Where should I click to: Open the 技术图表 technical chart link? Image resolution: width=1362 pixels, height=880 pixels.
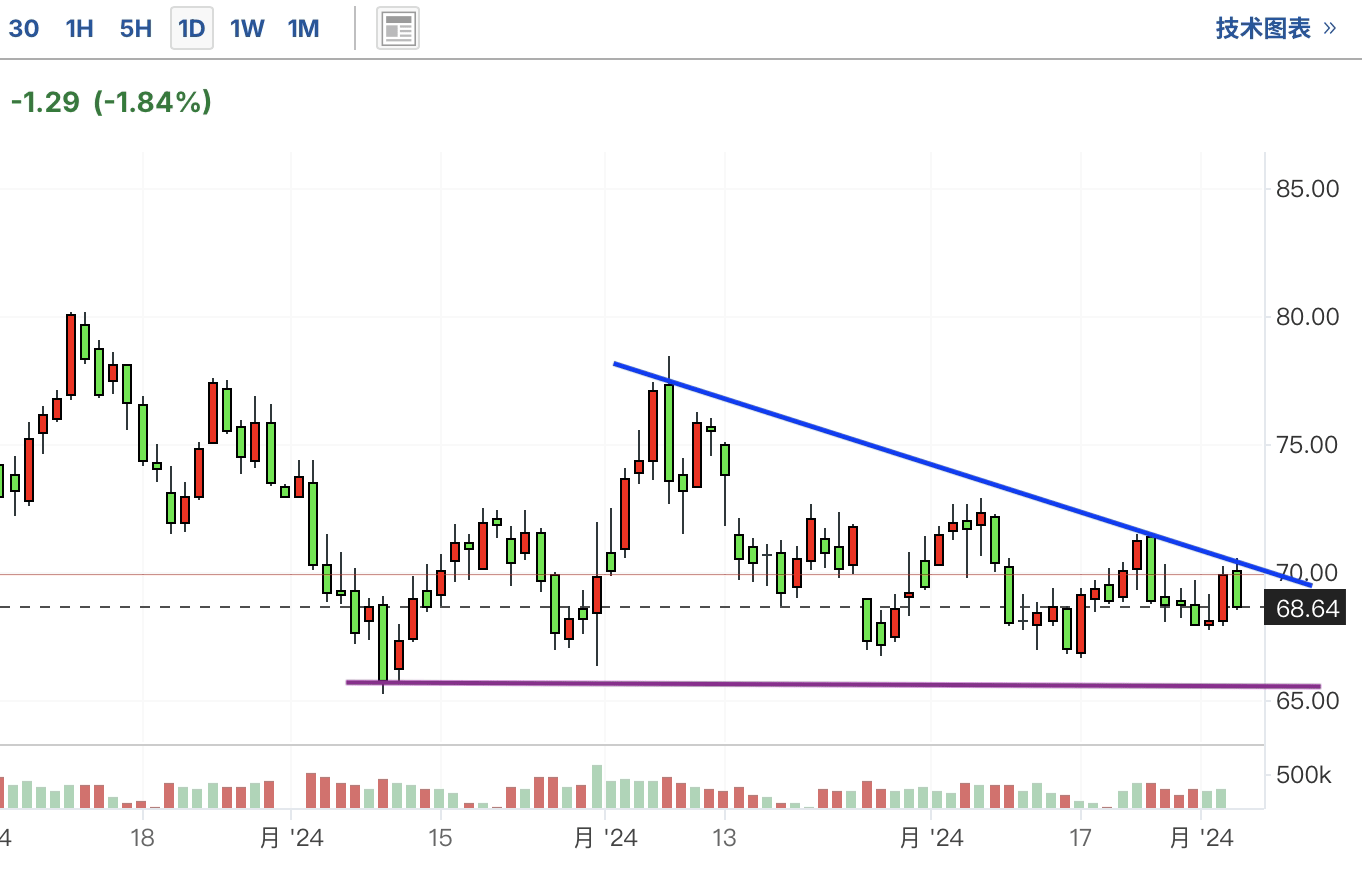tap(1276, 28)
